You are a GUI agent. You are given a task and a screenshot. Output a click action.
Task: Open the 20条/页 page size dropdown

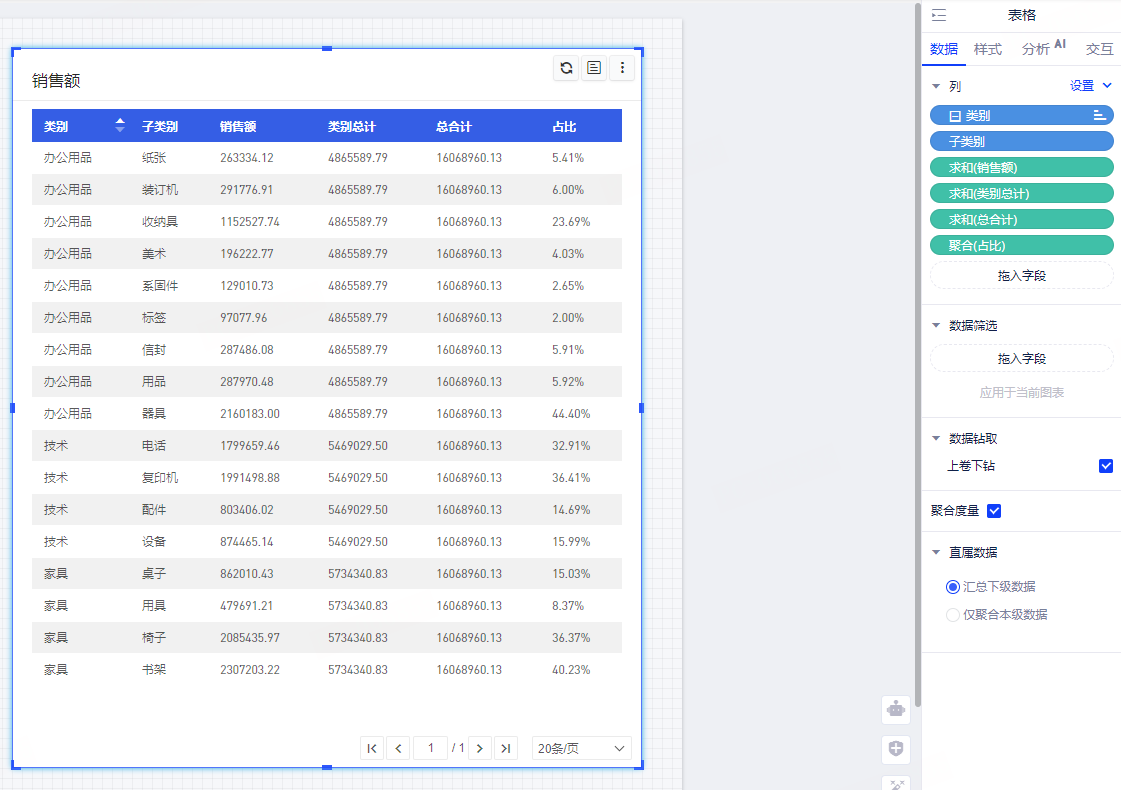coord(581,748)
